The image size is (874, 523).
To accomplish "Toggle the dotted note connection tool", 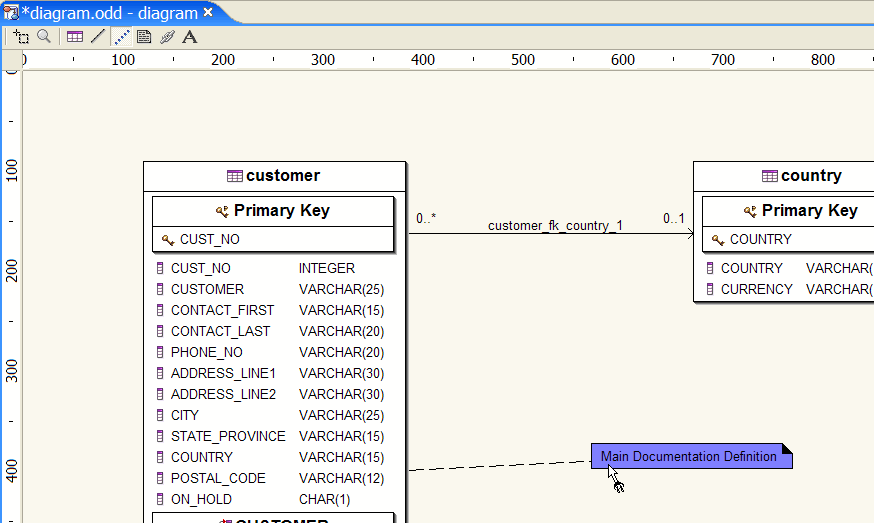I will pyautogui.click(x=122, y=37).
